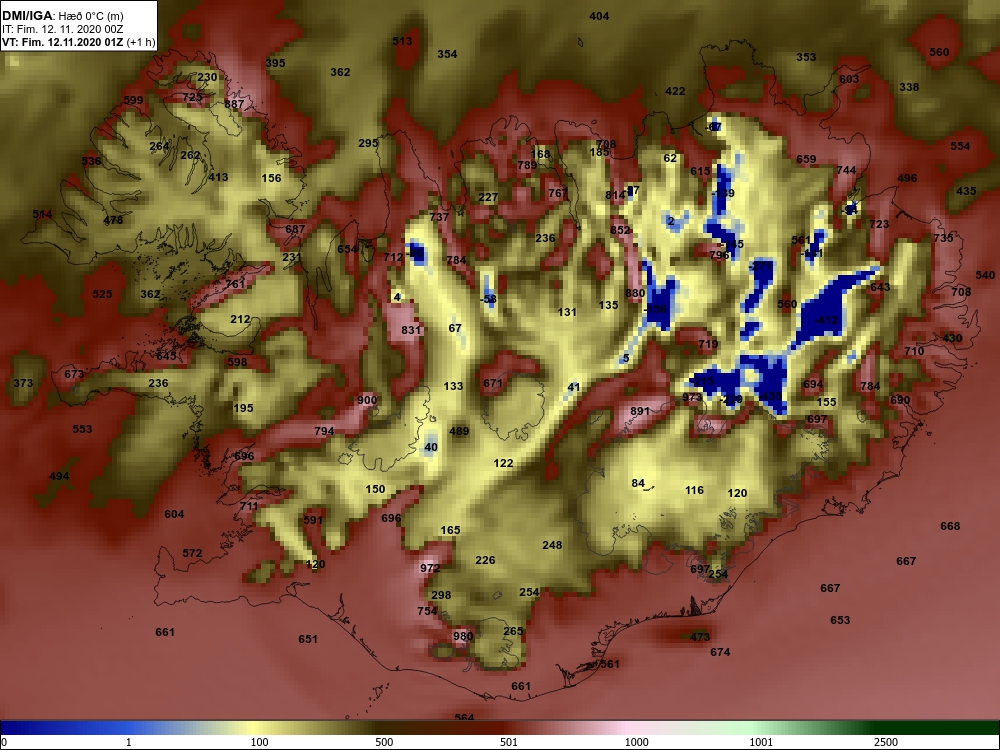The width and height of the screenshot is (1000, 750).
Task: Click the '2500' label on the color scale
Action: click(x=886, y=742)
